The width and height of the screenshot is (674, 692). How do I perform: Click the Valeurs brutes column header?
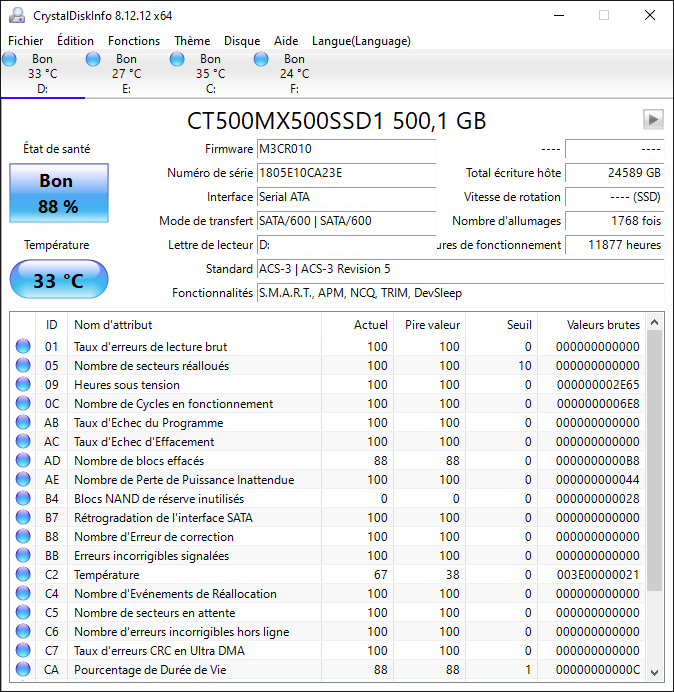[x=603, y=325]
